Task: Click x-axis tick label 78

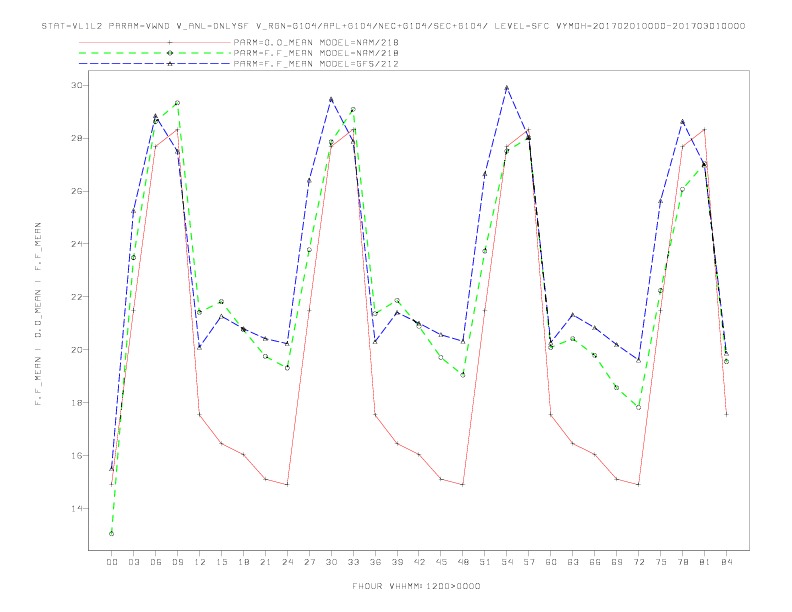Action: coord(682,562)
